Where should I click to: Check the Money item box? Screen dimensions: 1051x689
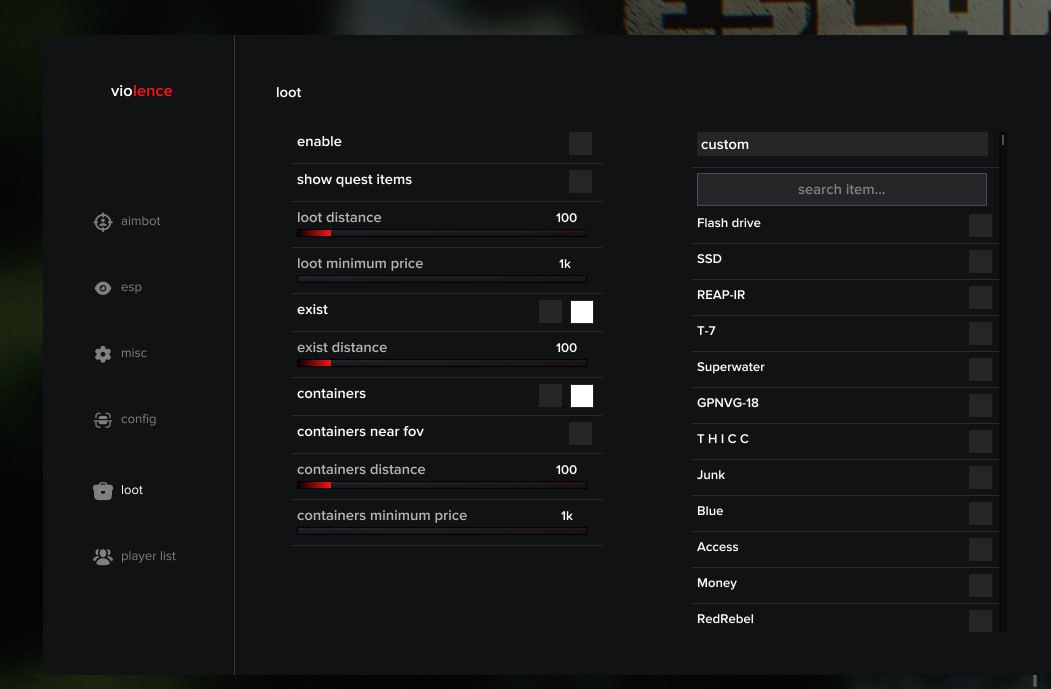[x=980, y=585]
